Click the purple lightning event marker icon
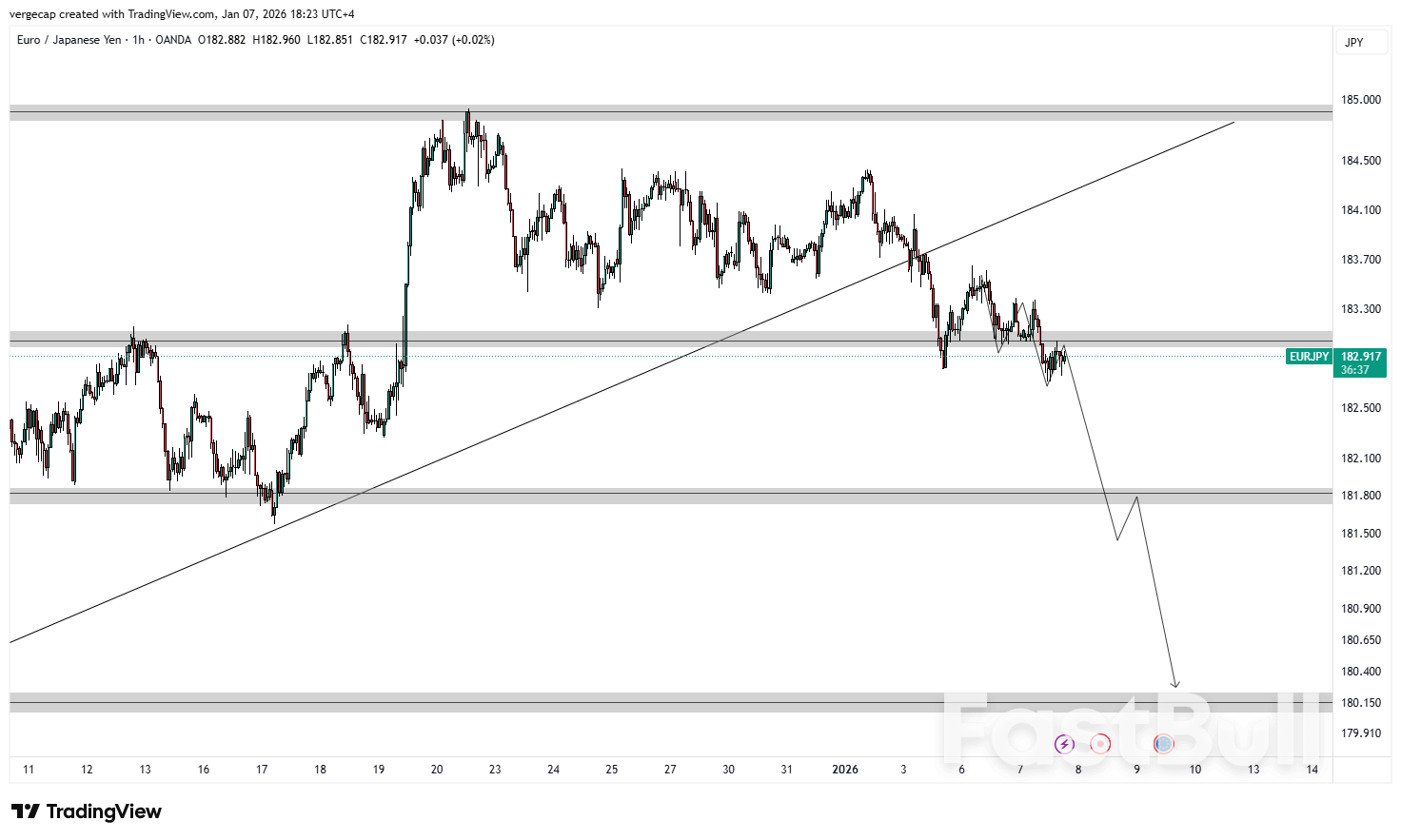 coord(1065,745)
